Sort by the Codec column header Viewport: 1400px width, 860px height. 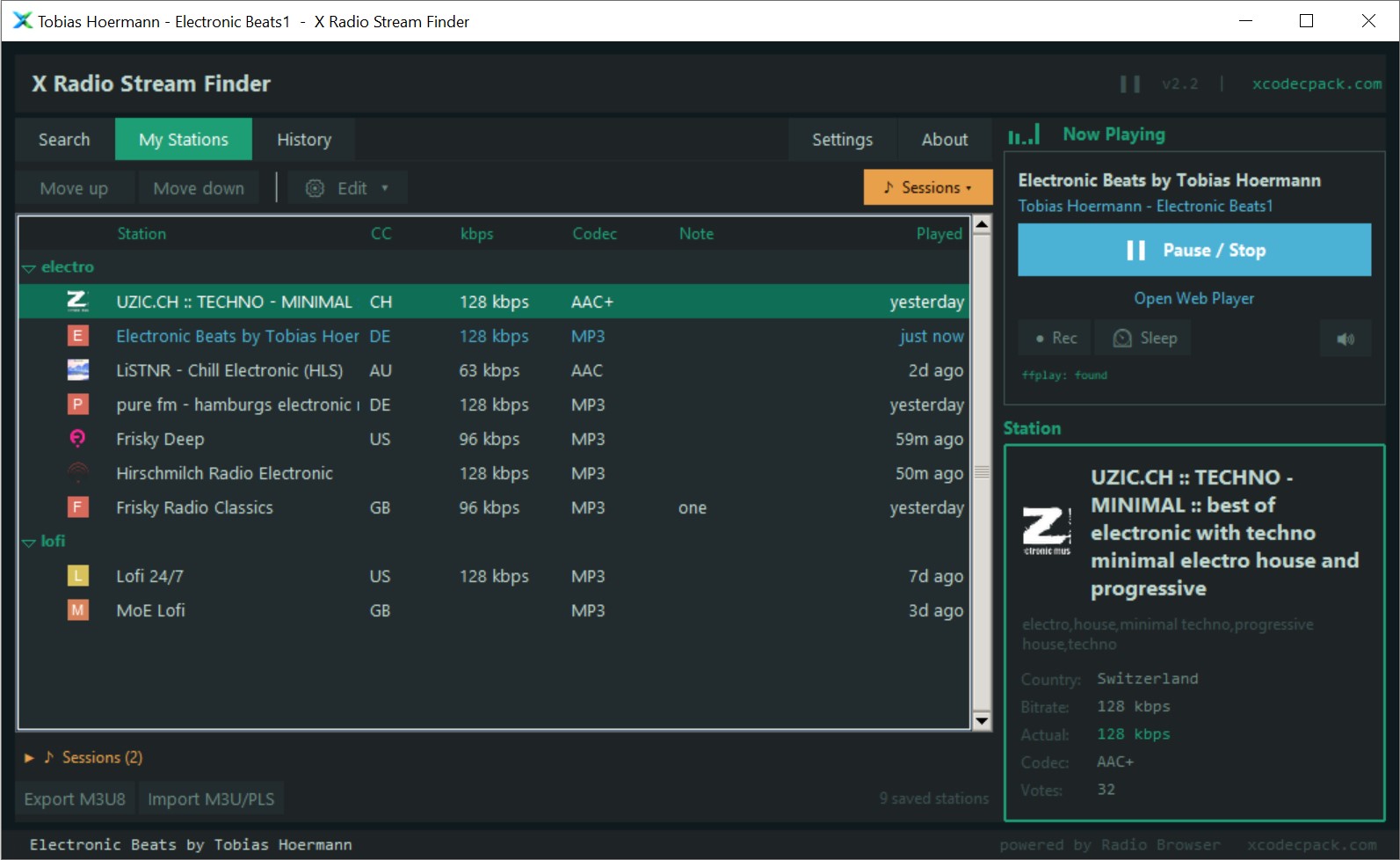(x=594, y=234)
